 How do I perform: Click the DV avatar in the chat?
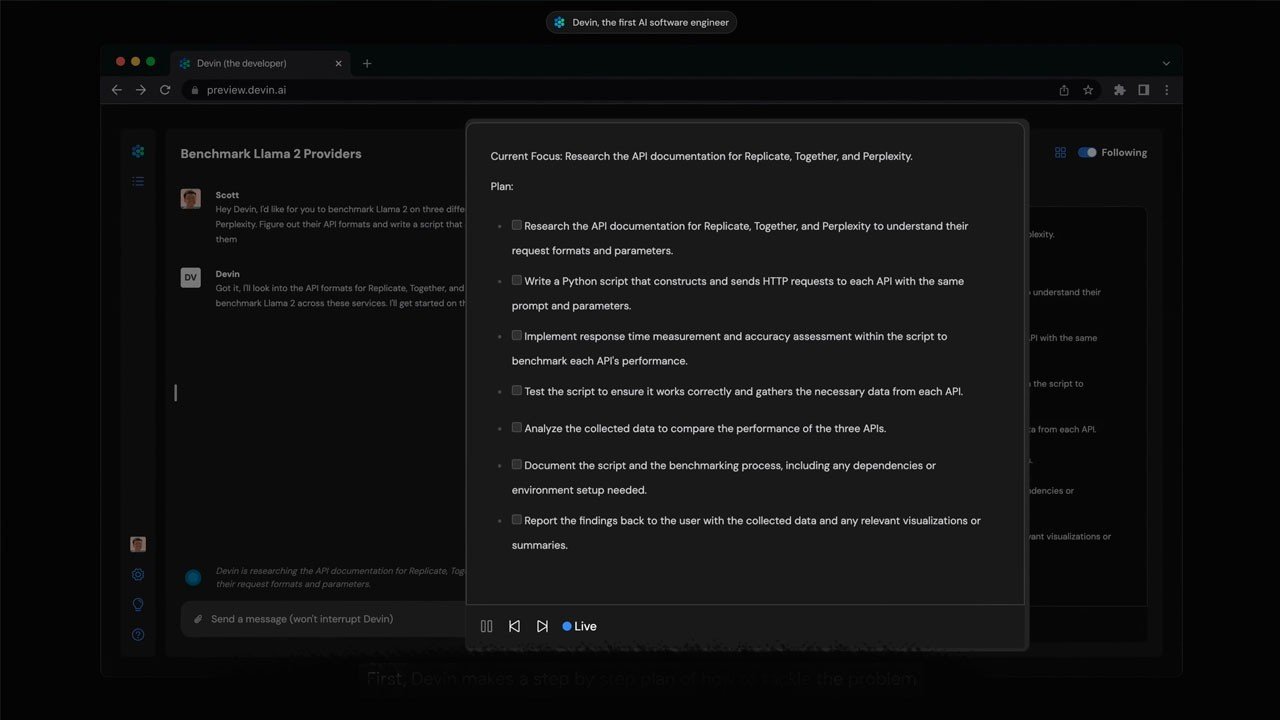pos(190,277)
